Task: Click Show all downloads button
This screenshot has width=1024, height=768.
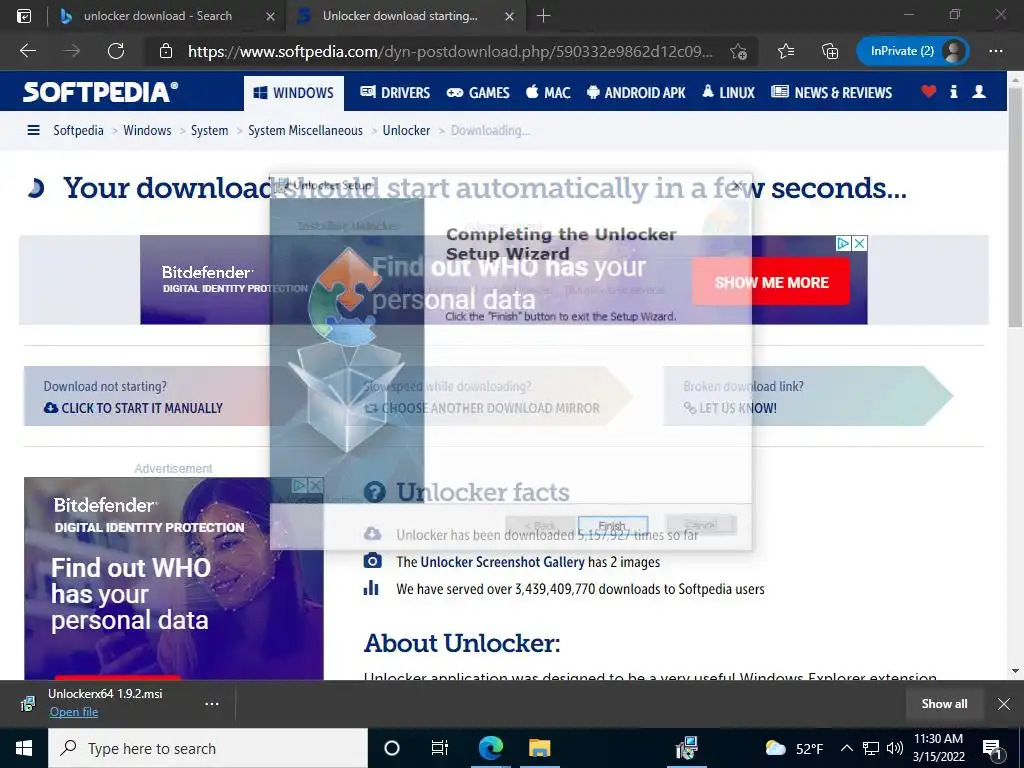Action: [944, 703]
